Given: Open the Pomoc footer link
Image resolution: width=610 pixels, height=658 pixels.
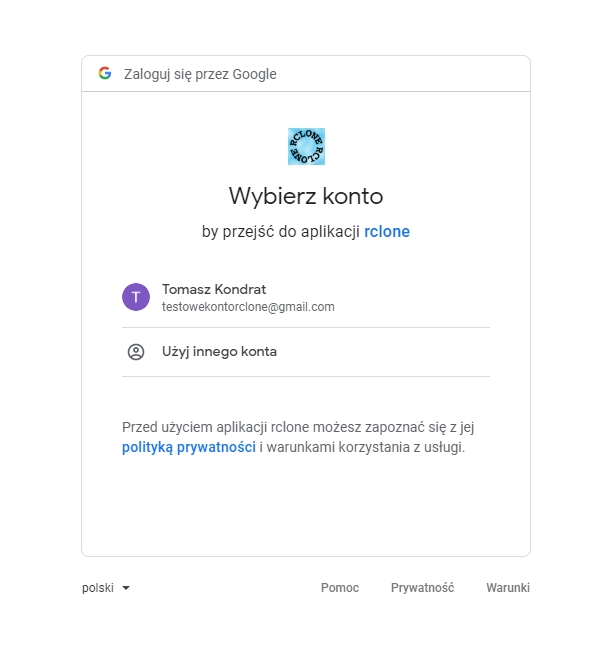Looking at the screenshot, I should 340,588.
